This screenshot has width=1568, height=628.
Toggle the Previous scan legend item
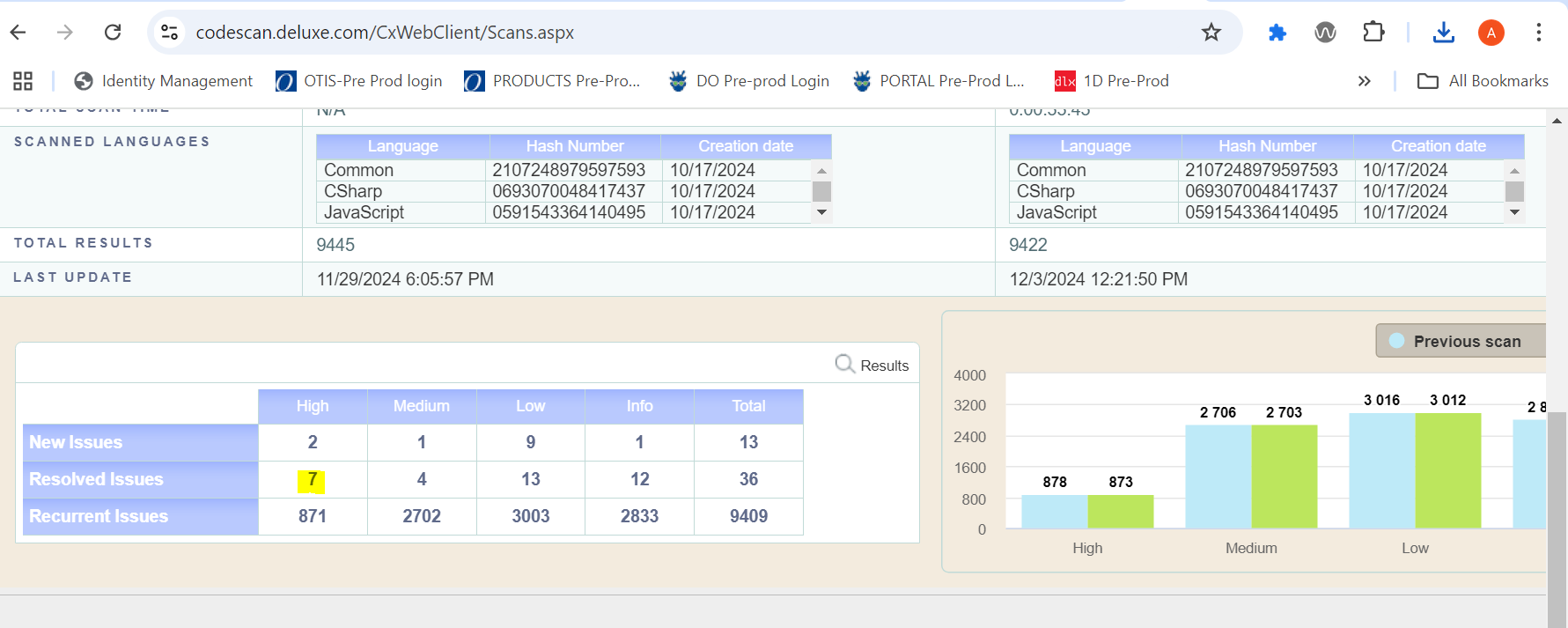pos(1457,342)
